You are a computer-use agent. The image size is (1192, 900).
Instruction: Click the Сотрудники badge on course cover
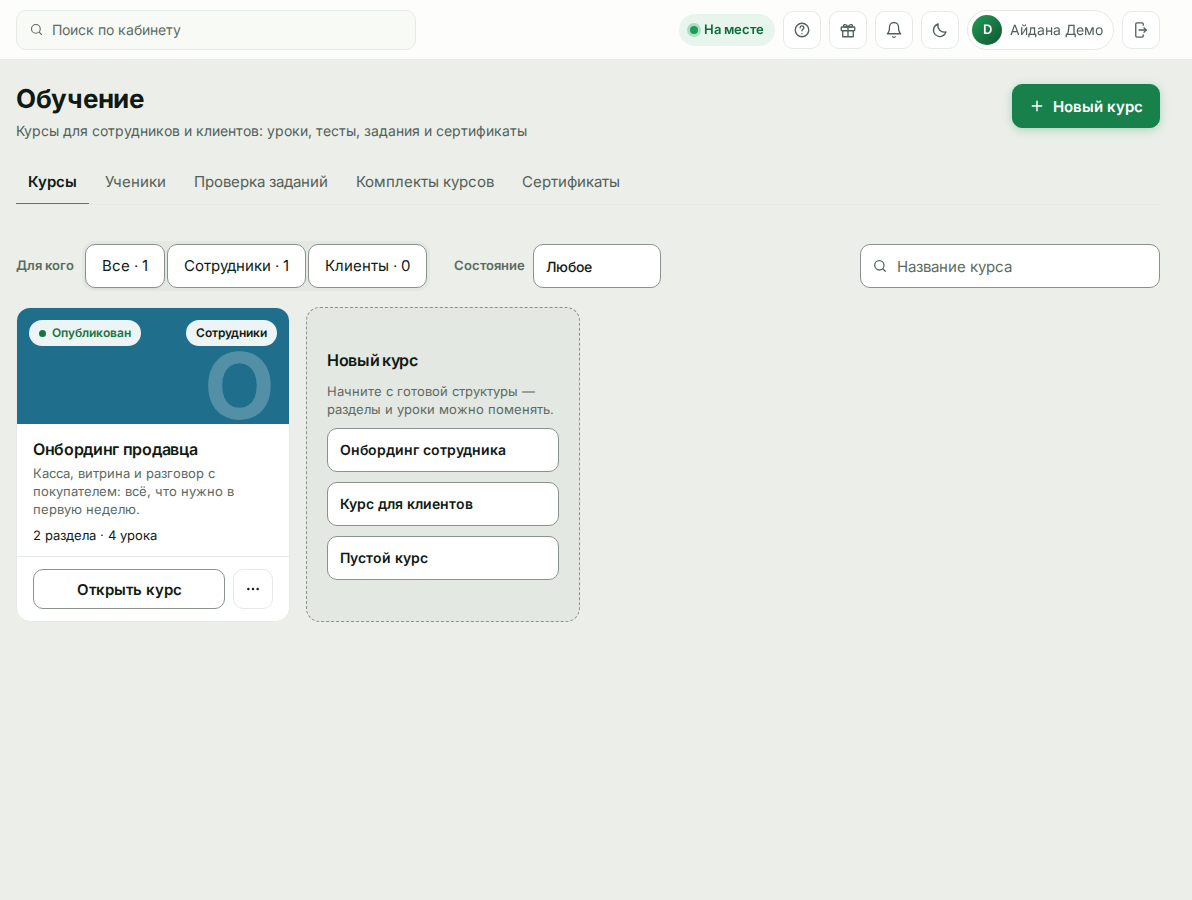click(232, 333)
